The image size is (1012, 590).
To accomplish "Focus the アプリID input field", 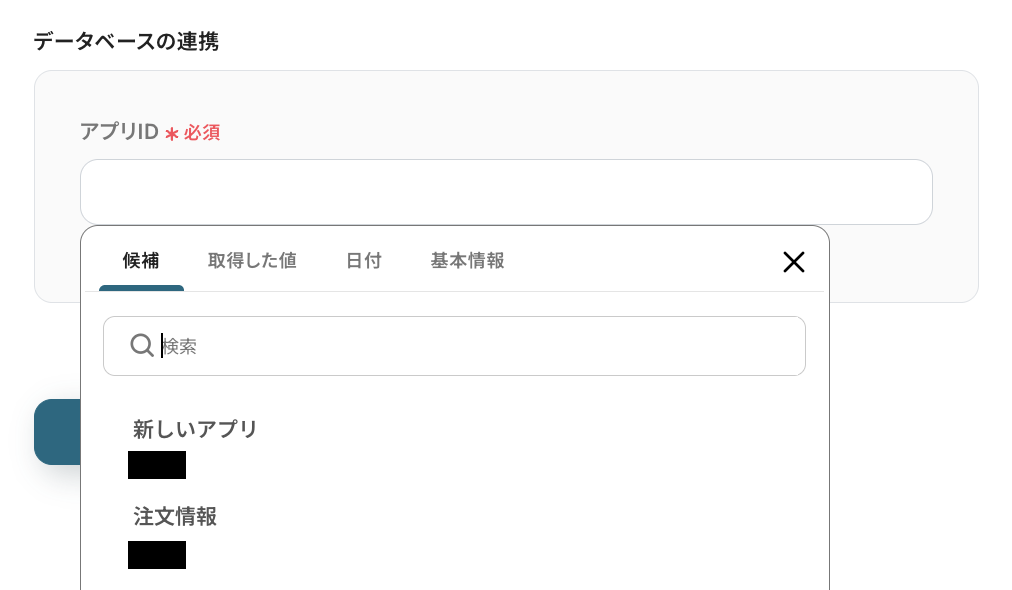I will [506, 192].
